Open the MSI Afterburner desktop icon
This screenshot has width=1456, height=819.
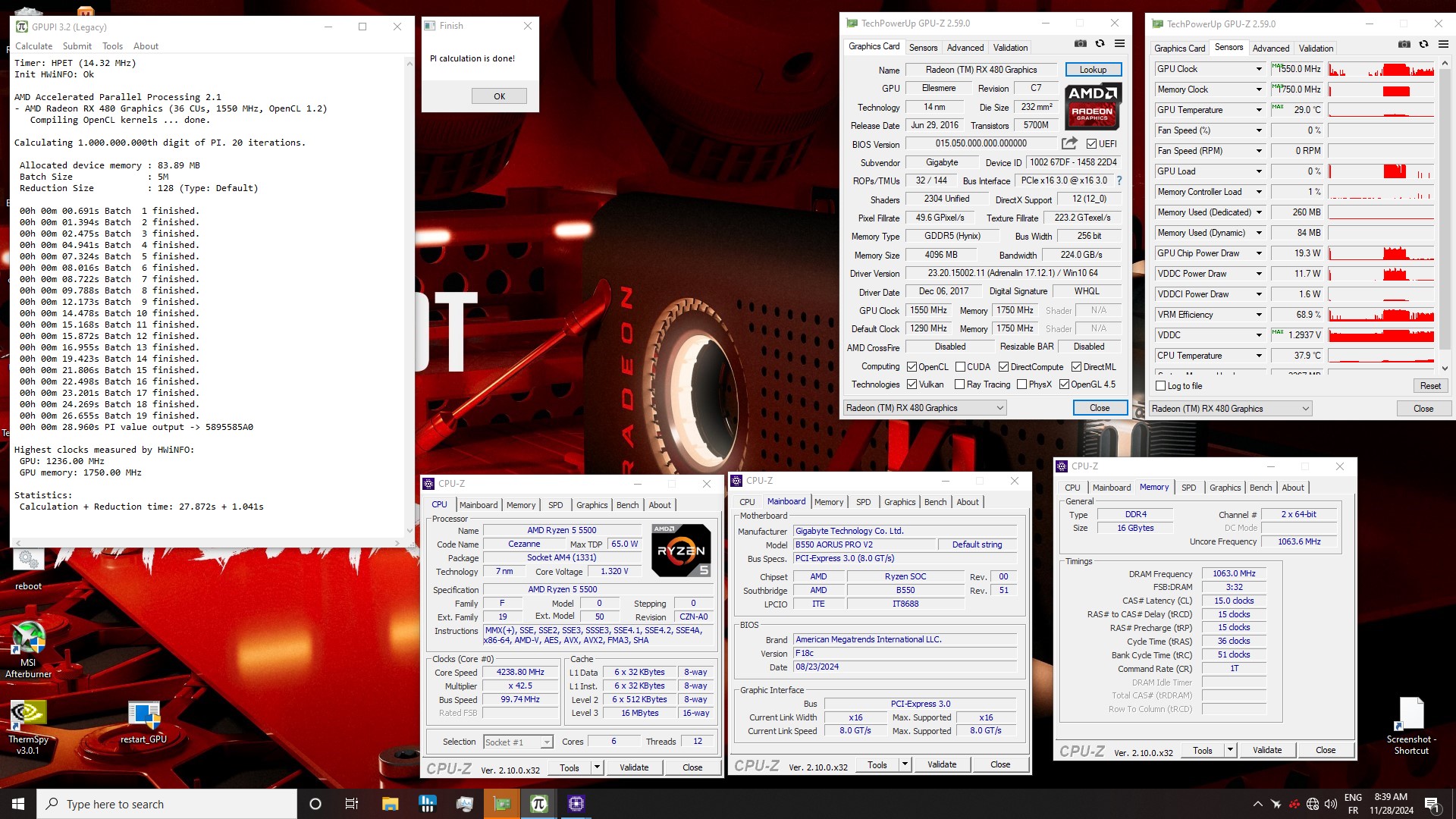28,649
